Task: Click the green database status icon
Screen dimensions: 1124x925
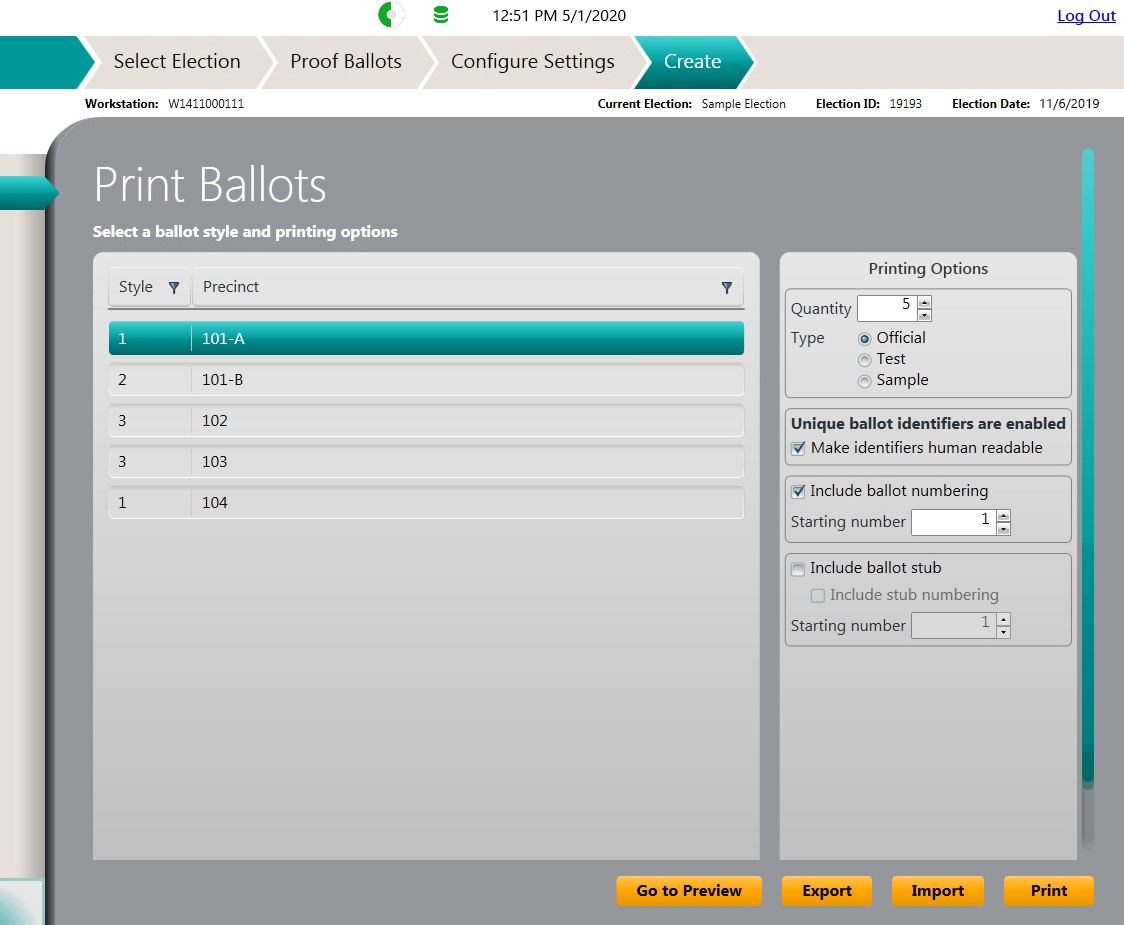Action: pos(440,15)
